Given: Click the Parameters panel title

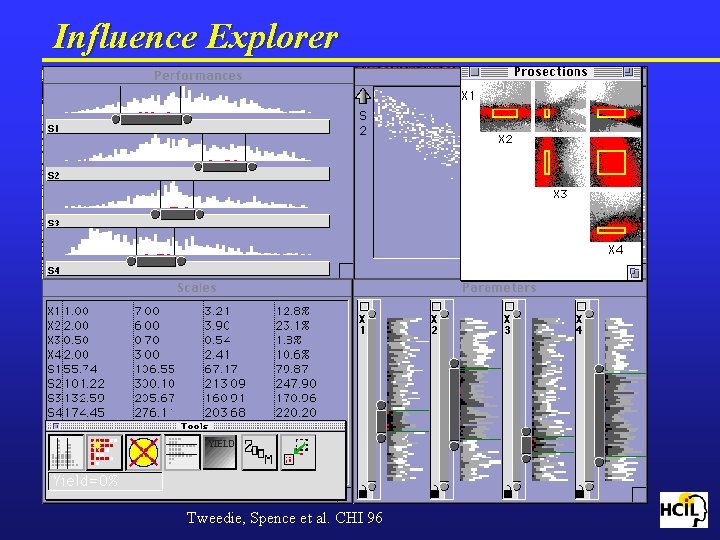Looking at the screenshot, I should pos(499,288).
